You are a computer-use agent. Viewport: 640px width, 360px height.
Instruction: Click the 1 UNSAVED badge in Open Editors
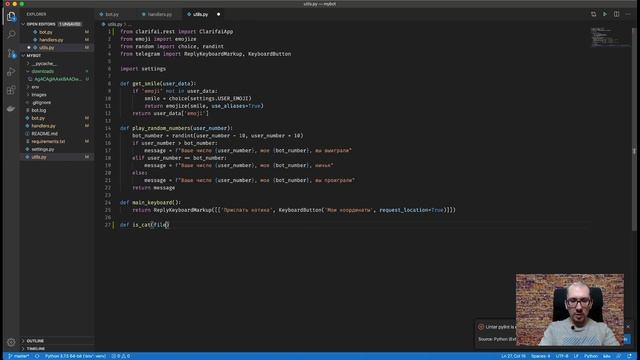click(x=70, y=24)
